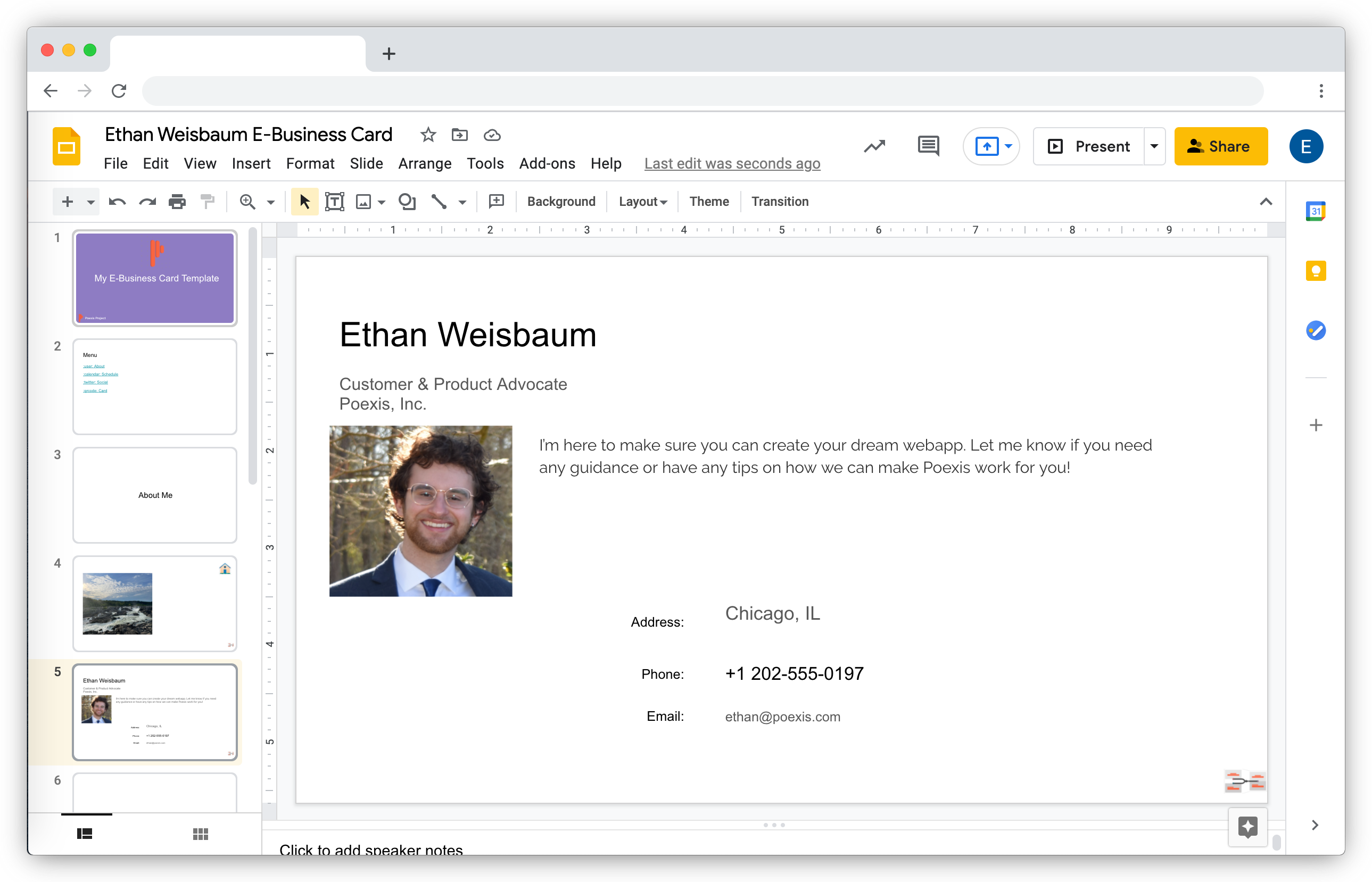This screenshot has height=882, width=1372.
Task: Click the browser address bar
Action: click(703, 90)
